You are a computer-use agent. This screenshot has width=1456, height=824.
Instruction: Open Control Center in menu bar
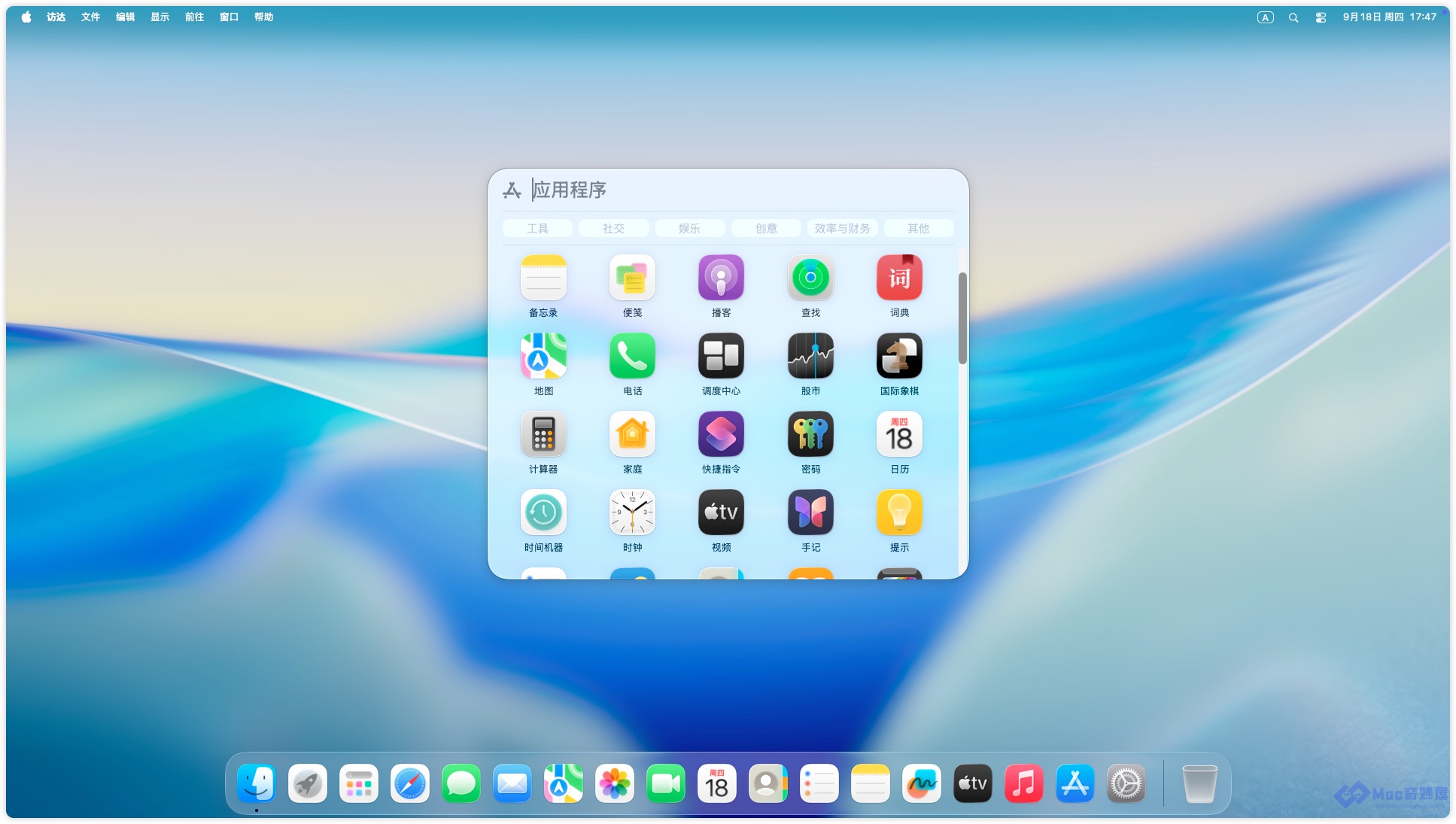pyautogui.click(x=1321, y=17)
